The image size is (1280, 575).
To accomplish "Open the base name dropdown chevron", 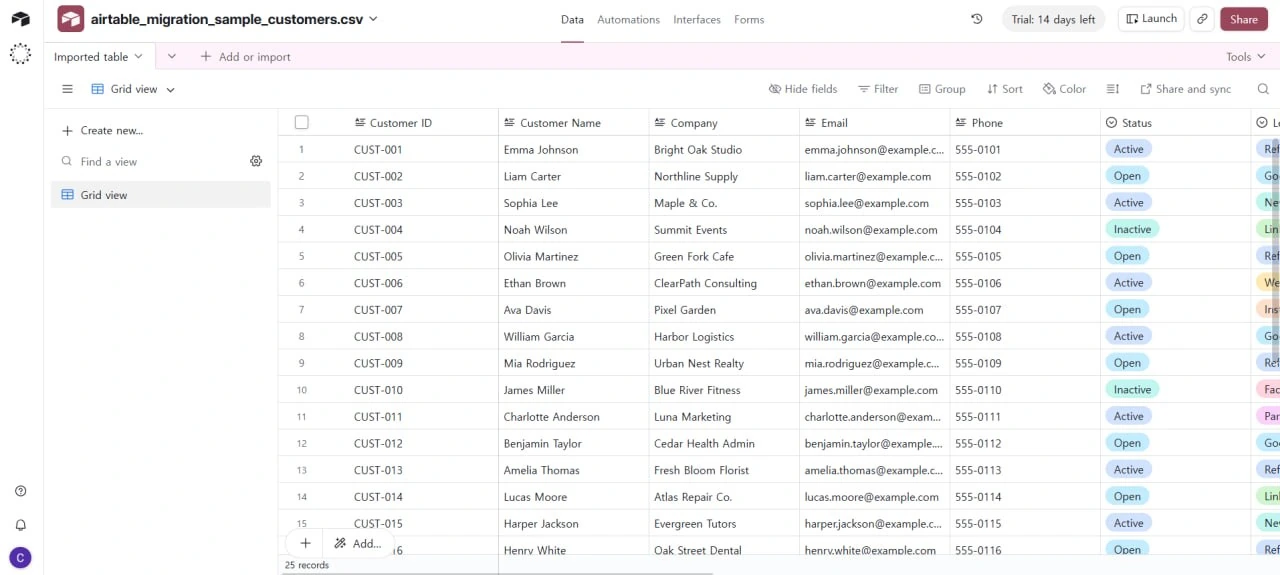I will pyautogui.click(x=373, y=19).
